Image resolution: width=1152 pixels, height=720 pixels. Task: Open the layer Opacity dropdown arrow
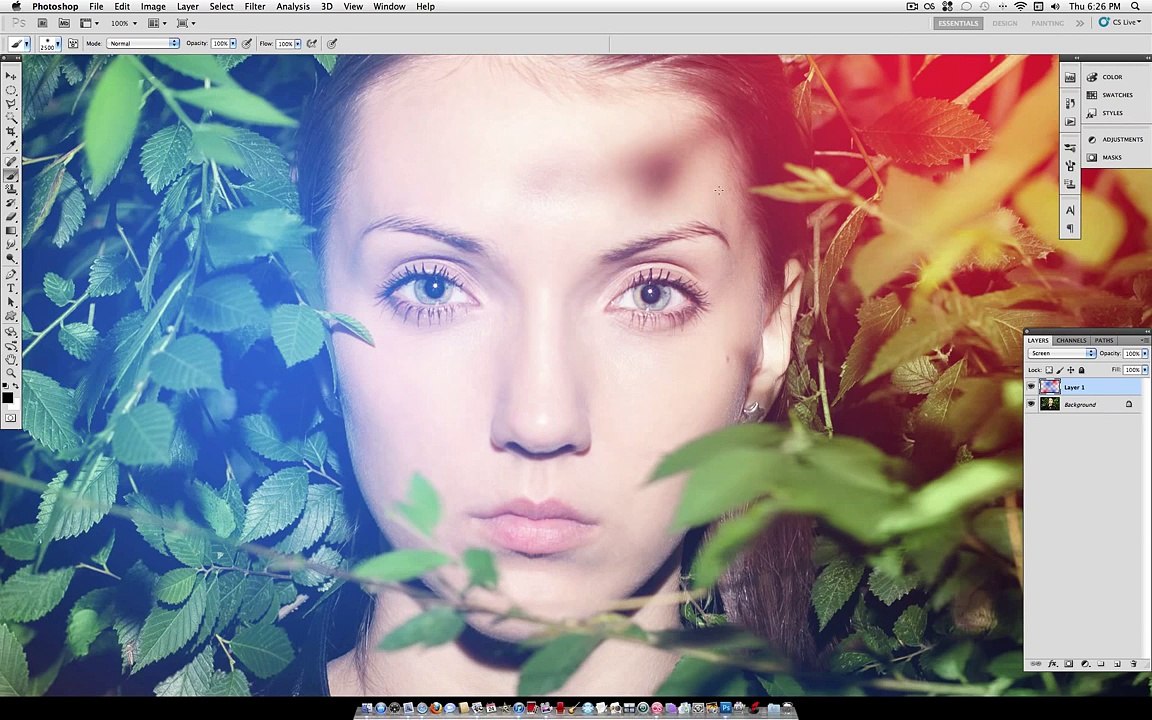1145,353
